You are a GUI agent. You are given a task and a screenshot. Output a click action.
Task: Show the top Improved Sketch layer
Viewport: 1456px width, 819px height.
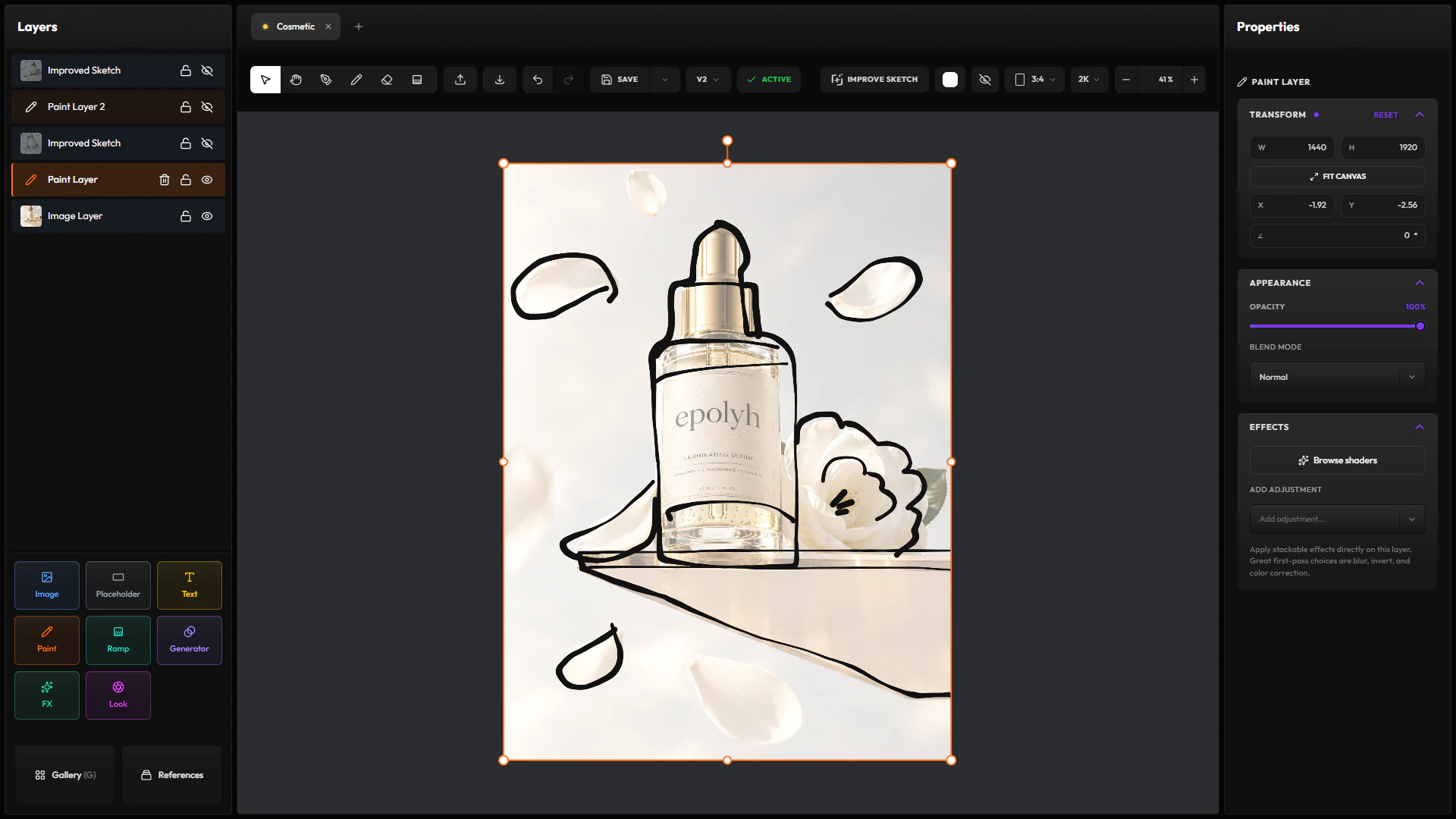(207, 71)
